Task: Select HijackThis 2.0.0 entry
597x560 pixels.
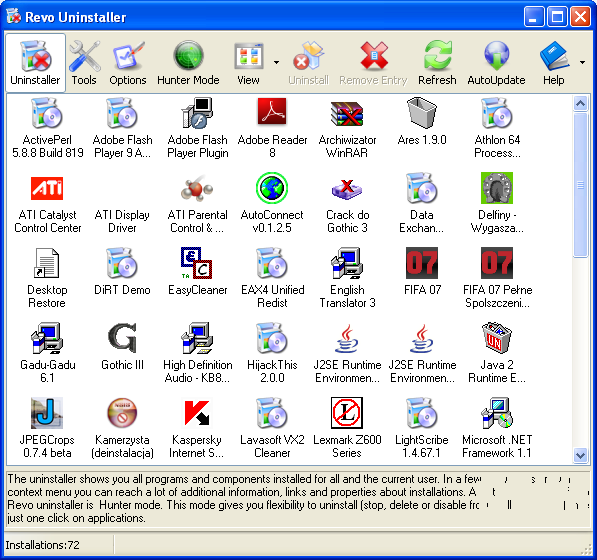Action: [x=272, y=353]
